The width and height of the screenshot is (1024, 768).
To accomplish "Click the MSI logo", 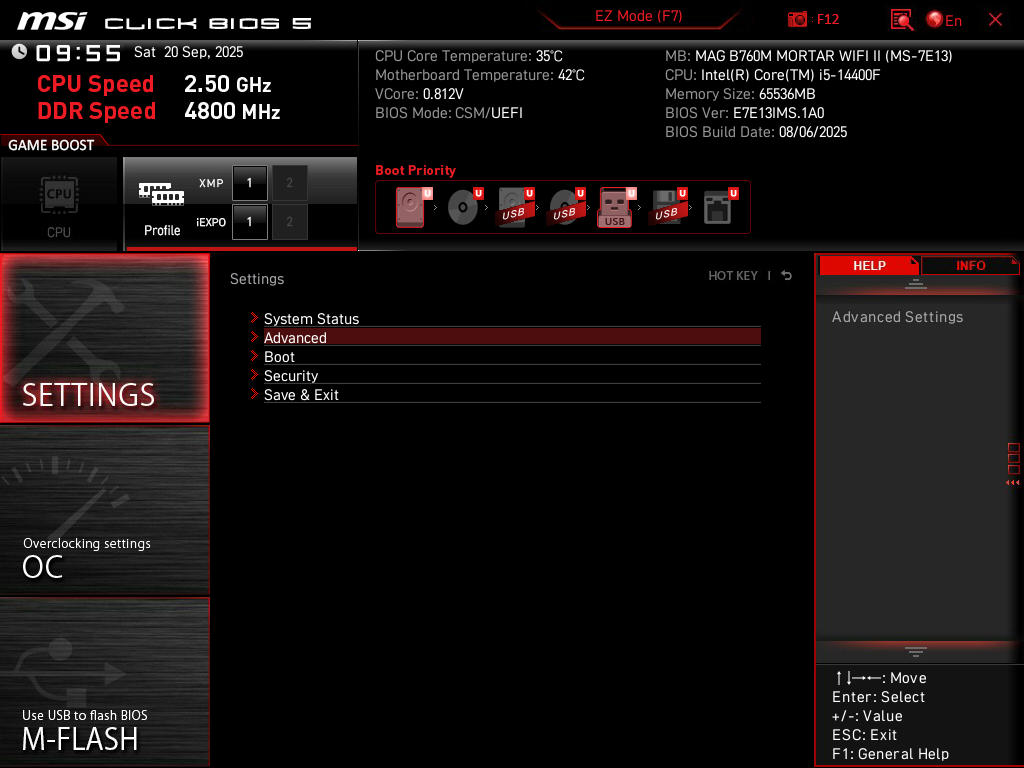I will [52, 21].
